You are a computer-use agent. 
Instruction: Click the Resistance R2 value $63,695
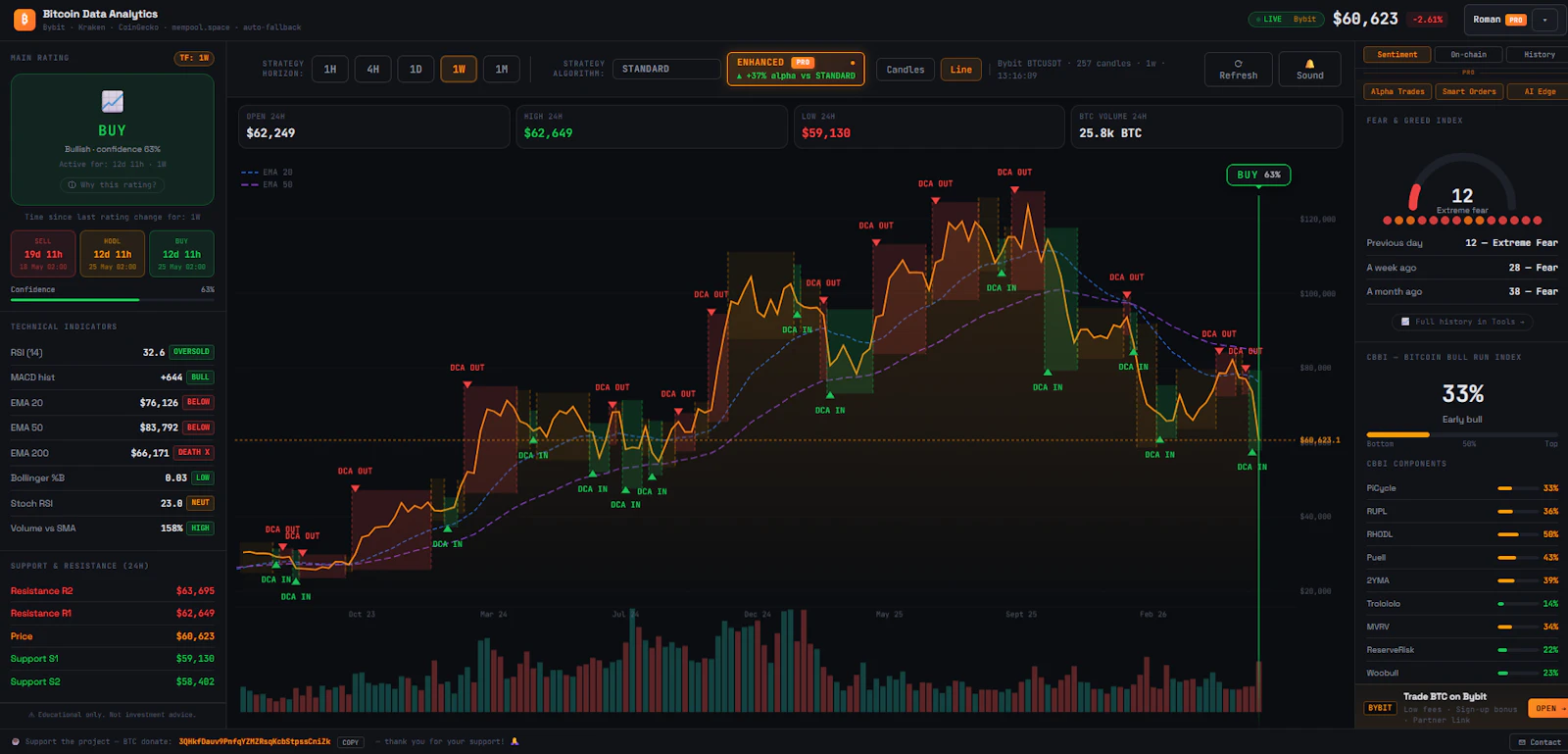click(195, 591)
